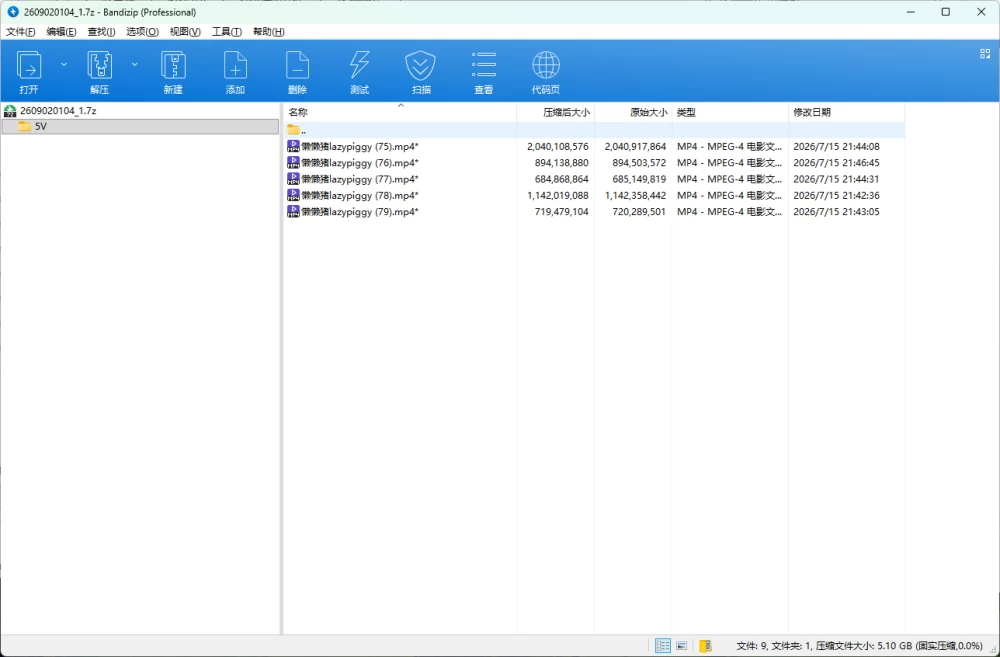Switch to details list view in status bar
Viewport: 1000px width, 657px height.
pos(663,646)
